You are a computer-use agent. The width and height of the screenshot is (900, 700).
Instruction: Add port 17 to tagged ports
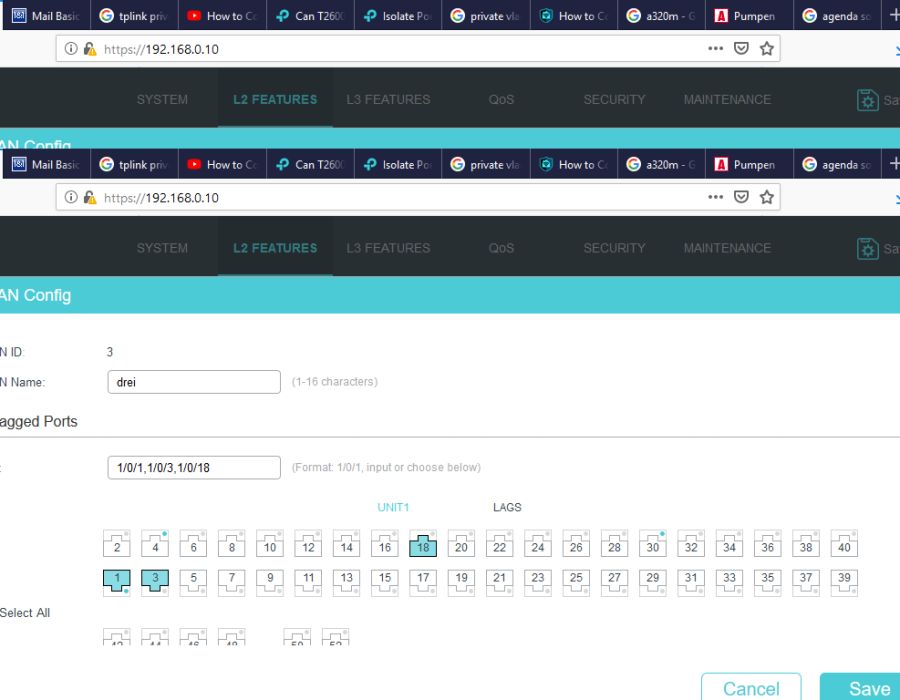(x=423, y=582)
